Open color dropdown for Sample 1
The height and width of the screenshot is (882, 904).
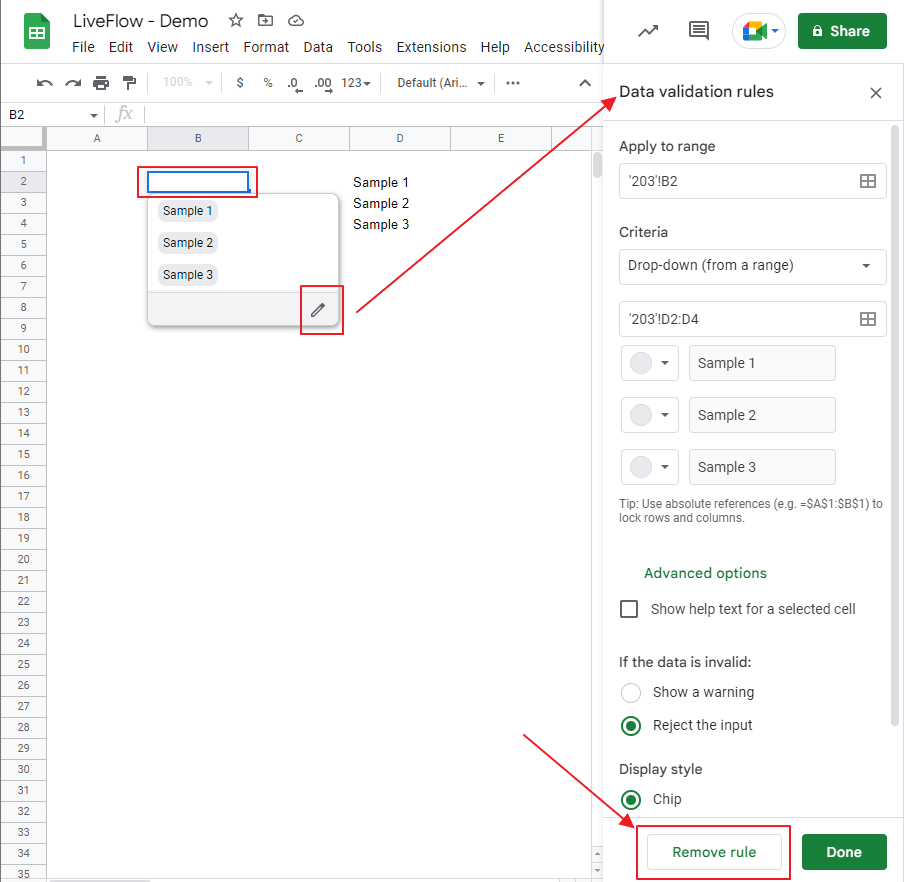click(650, 363)
